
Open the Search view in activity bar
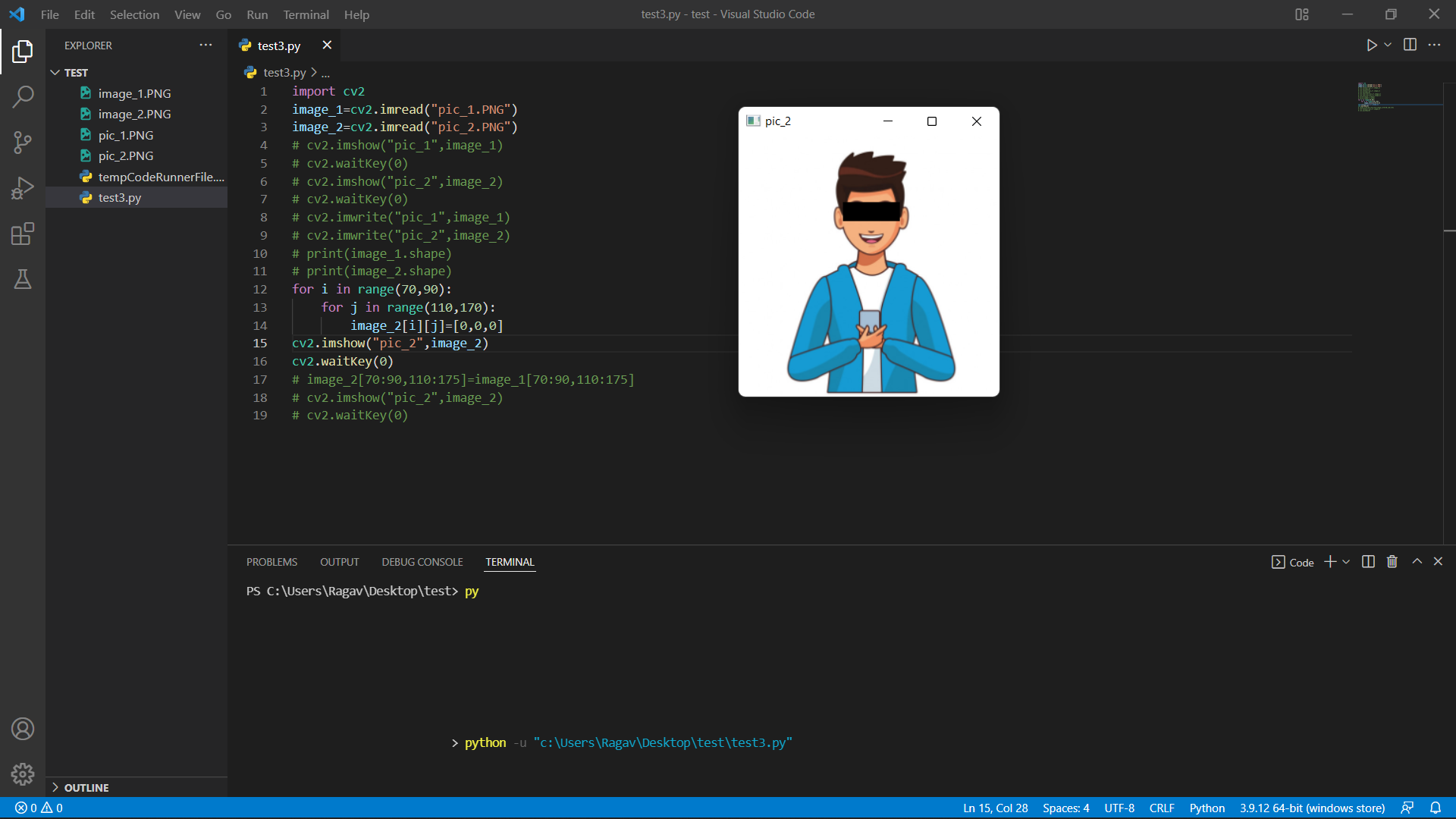[23, 97]
